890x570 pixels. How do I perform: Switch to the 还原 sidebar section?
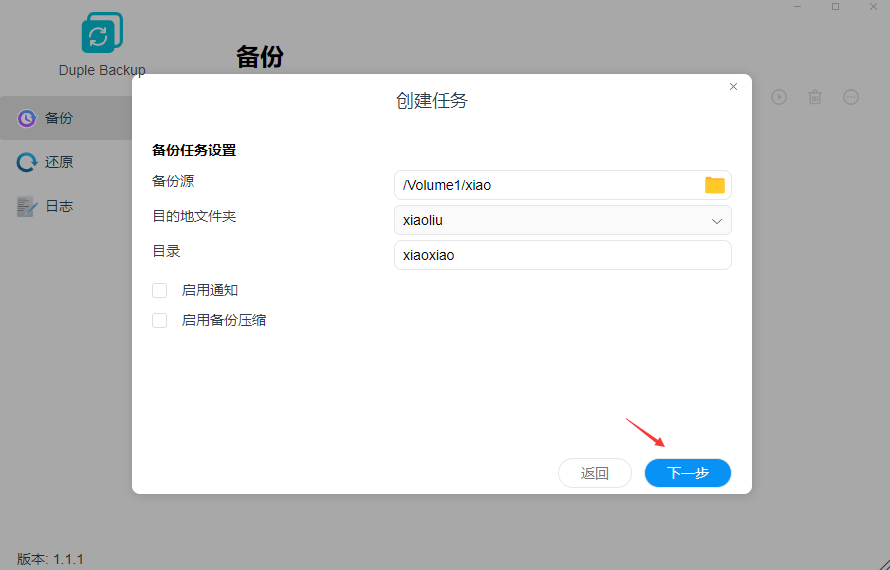tap(58, 162)
